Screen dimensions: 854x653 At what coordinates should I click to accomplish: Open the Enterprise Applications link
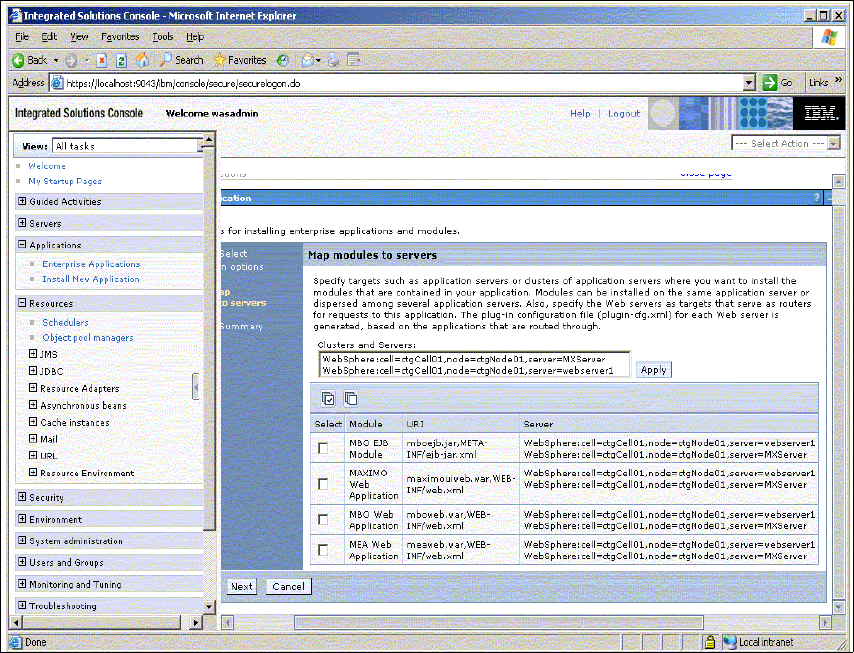pyautogui.click(x=91, y=264)
